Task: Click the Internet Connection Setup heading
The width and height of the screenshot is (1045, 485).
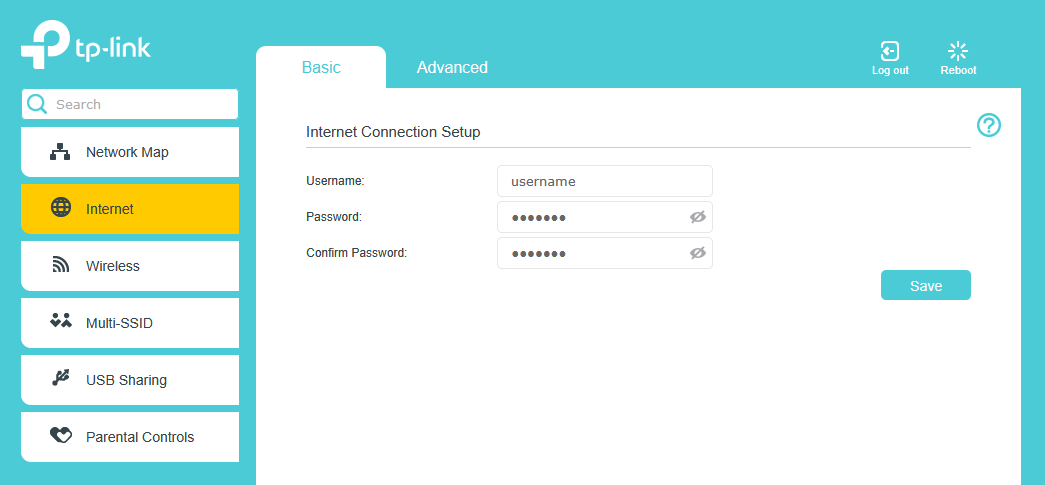Action: [393, 132]
